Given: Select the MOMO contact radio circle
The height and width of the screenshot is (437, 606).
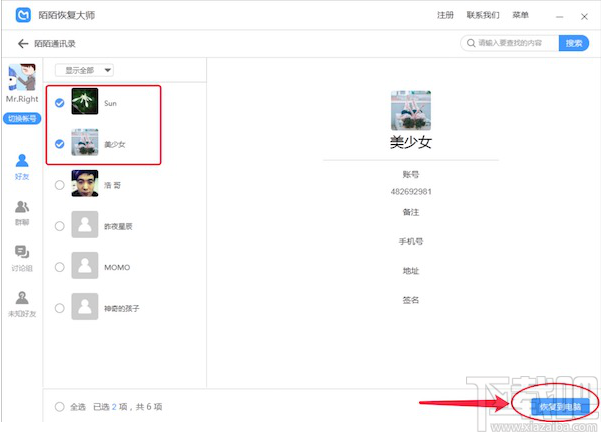Looking at the screenshot, I should [x=60, y=267].
